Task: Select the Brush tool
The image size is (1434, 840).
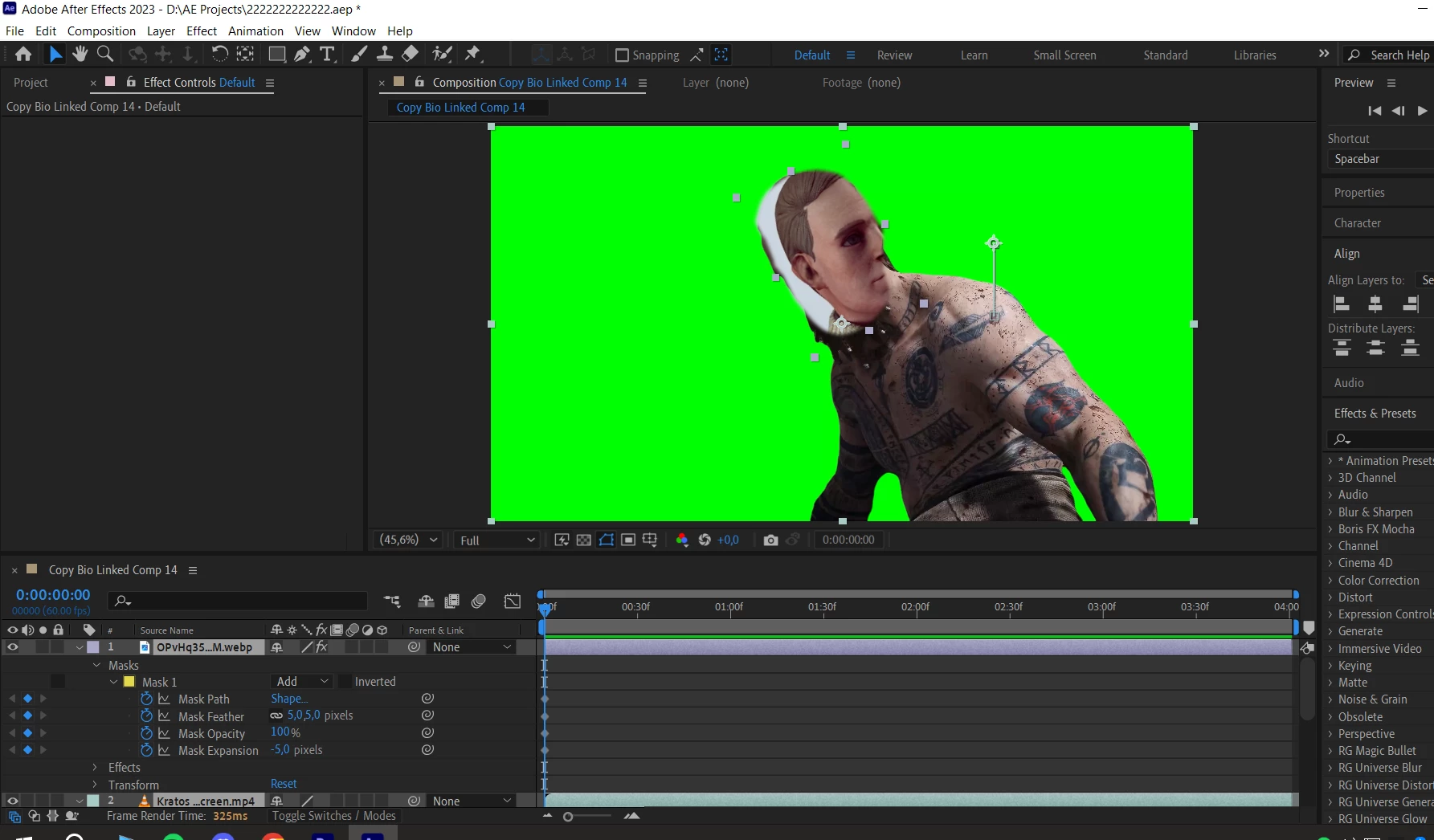Action: pos(360,54)
